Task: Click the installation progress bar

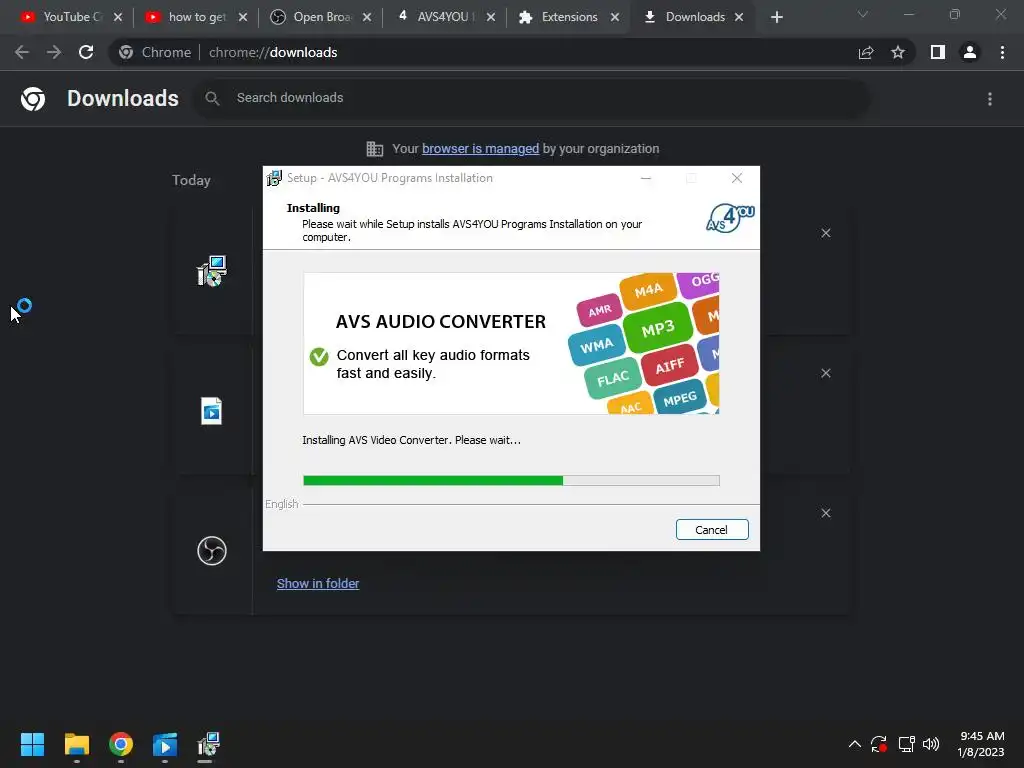Action: click(x=511, y=481)
